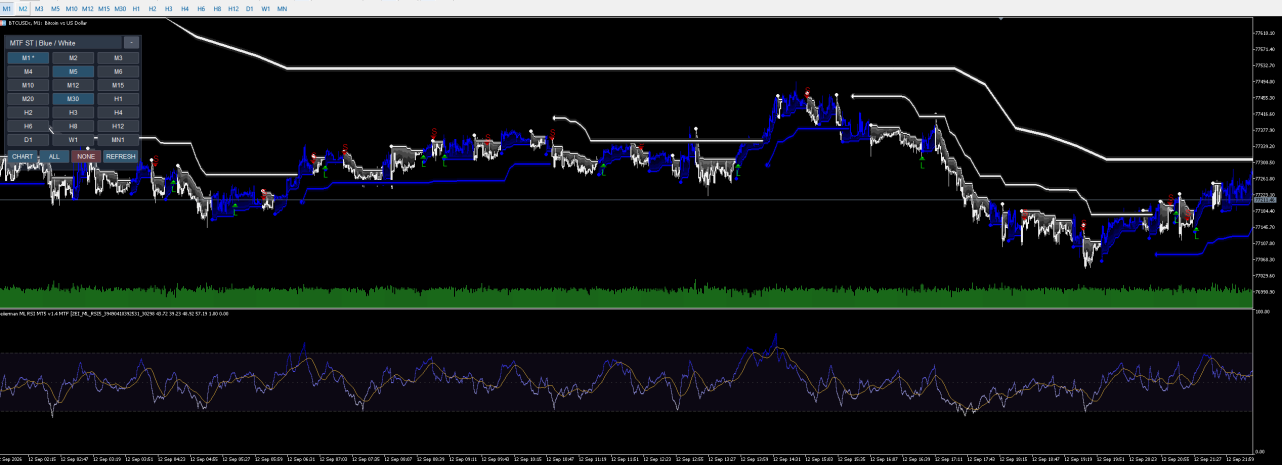The image size is (1282, 465).
Task: Activate H12 in the MTF ST panel
Action: pyautogui.click(x=118, y=126)
